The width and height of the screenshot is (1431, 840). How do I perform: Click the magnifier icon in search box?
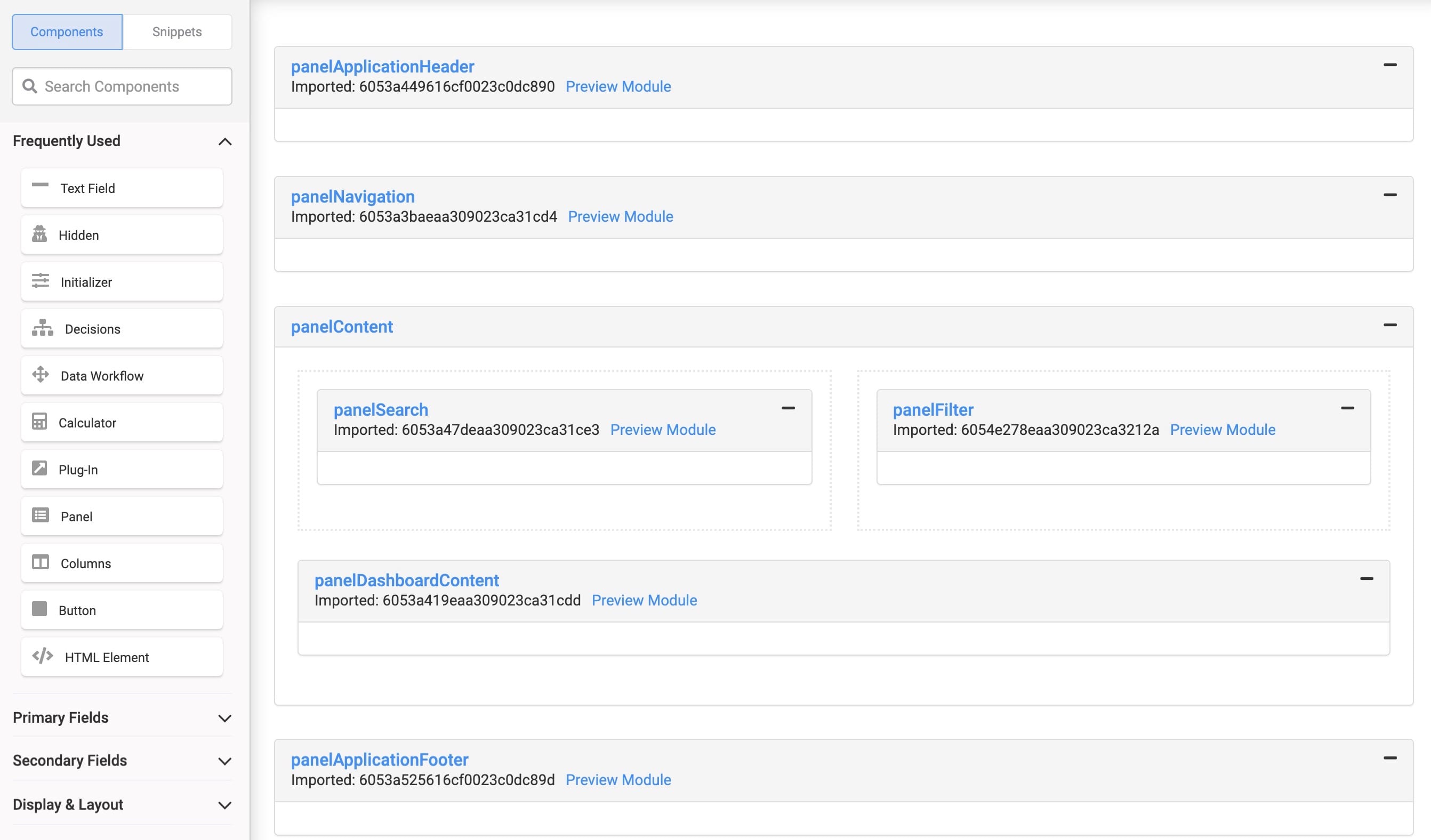(x=29, y=86)
